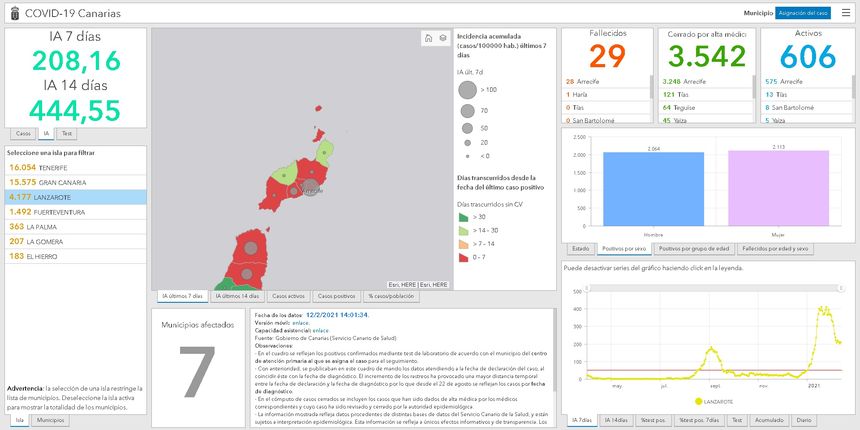
Task: Switch to the Municipios tab
Action: (x=49, y=421)
